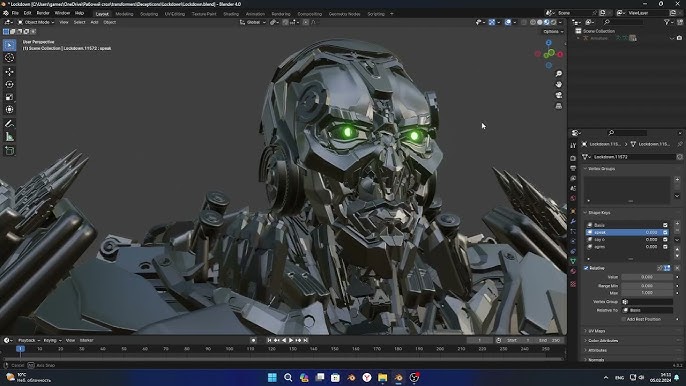The image size is (686, 386).
Task: Select the Measure tool
Action: tap(9, 137)
